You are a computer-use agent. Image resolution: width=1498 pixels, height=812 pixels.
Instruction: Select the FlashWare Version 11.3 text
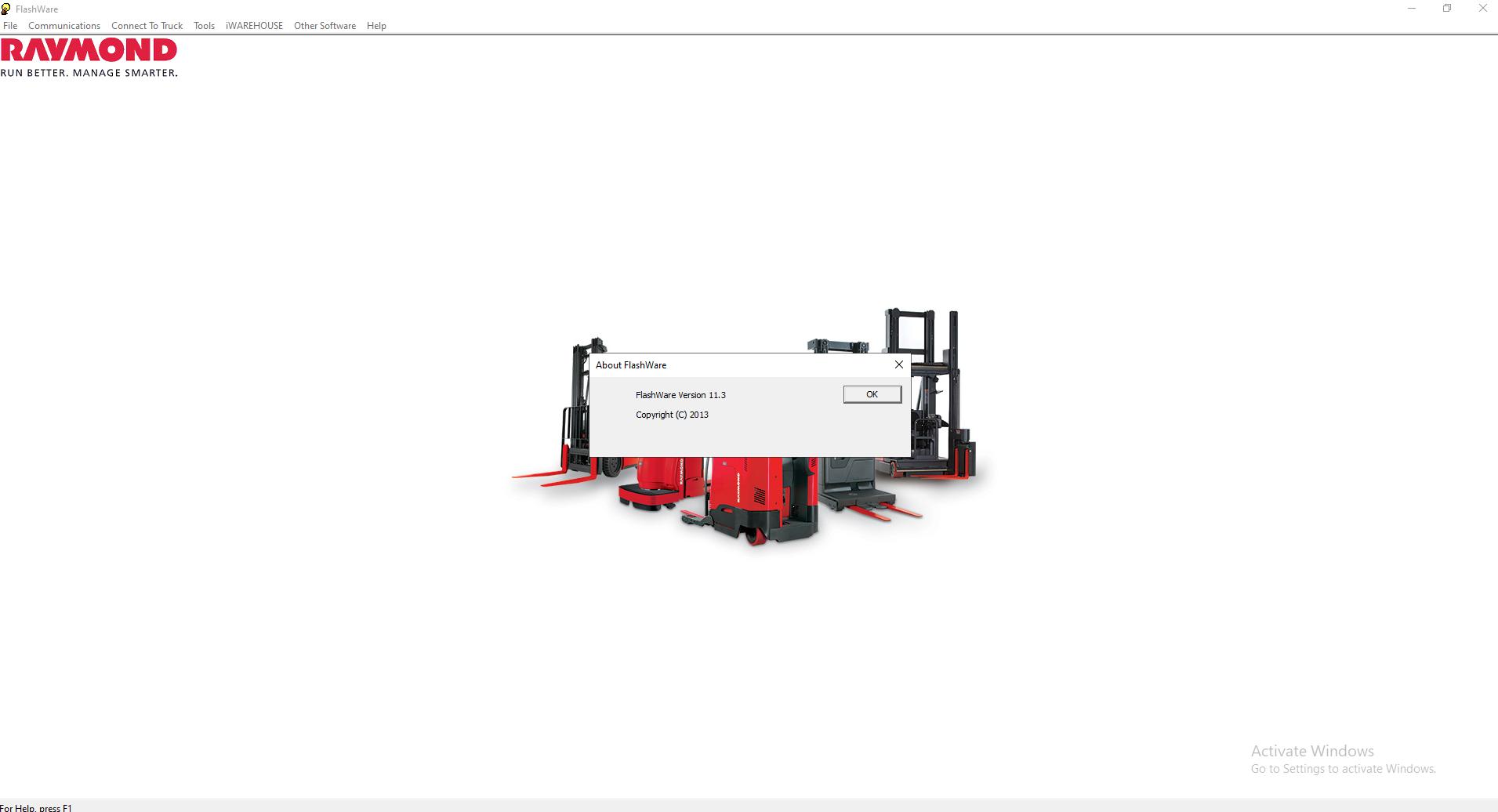(680, 394)
